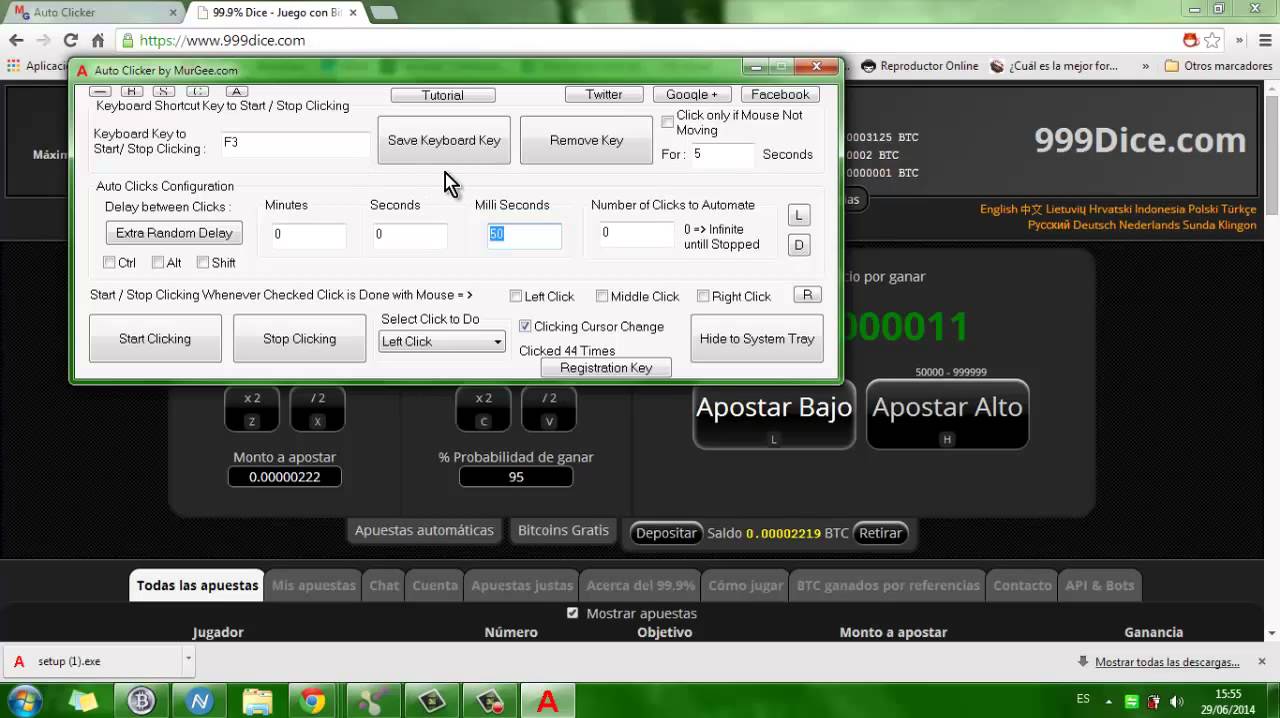Open the Chat tab
This screenshot has width=1280, height=718.
384,585
